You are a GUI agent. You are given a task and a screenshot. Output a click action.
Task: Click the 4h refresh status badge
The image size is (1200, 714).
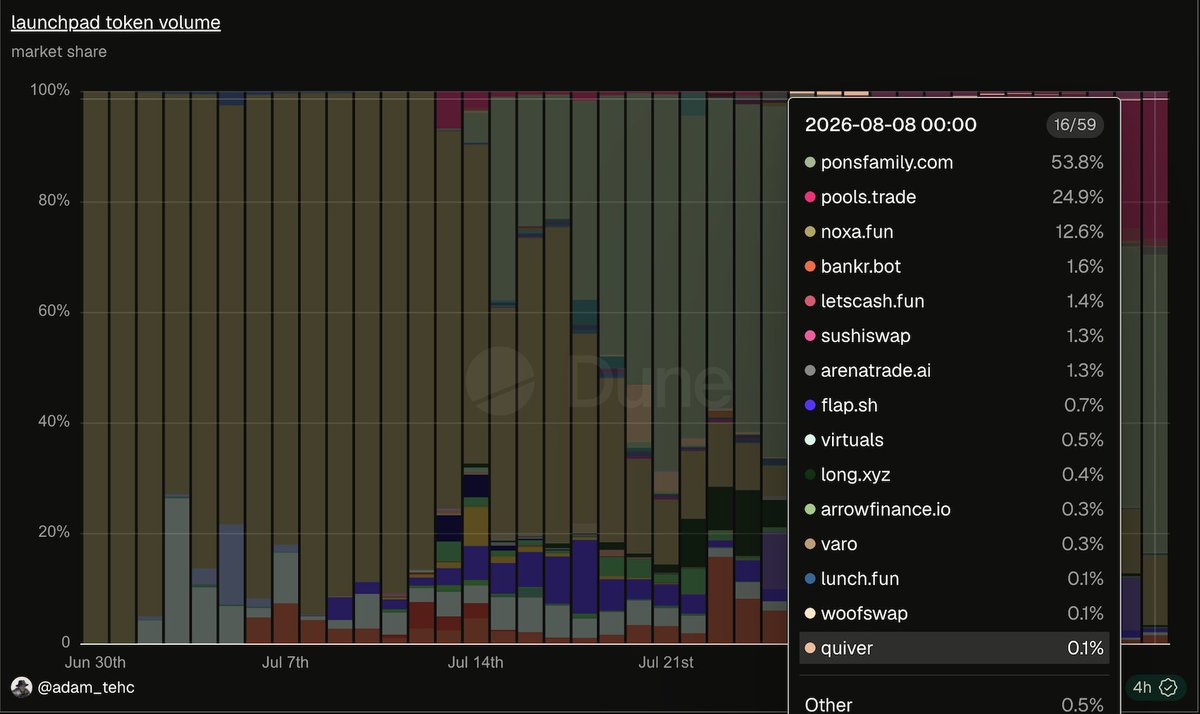click(x=1158, y=687)
